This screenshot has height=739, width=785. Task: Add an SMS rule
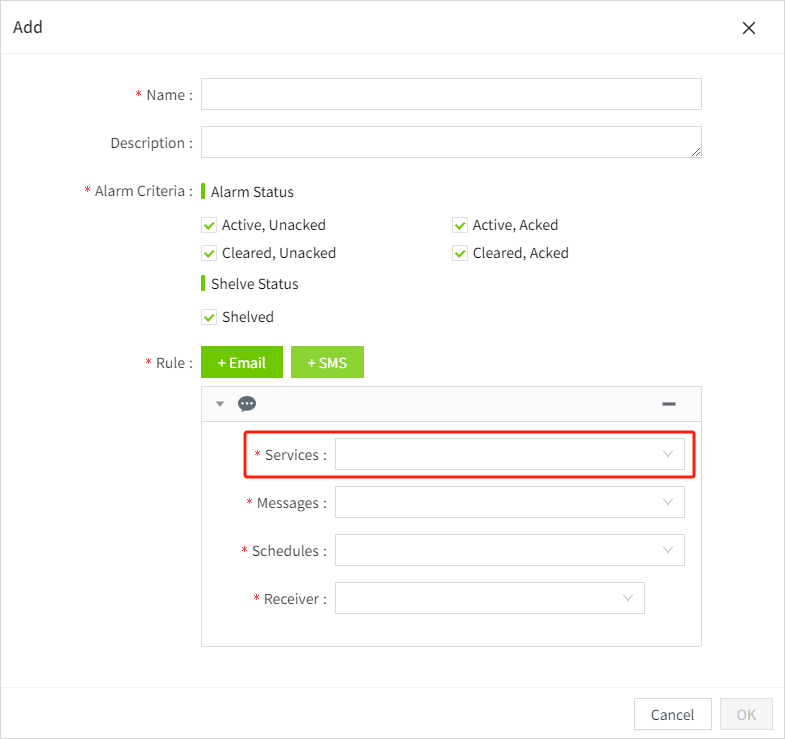tap(327, 363)
